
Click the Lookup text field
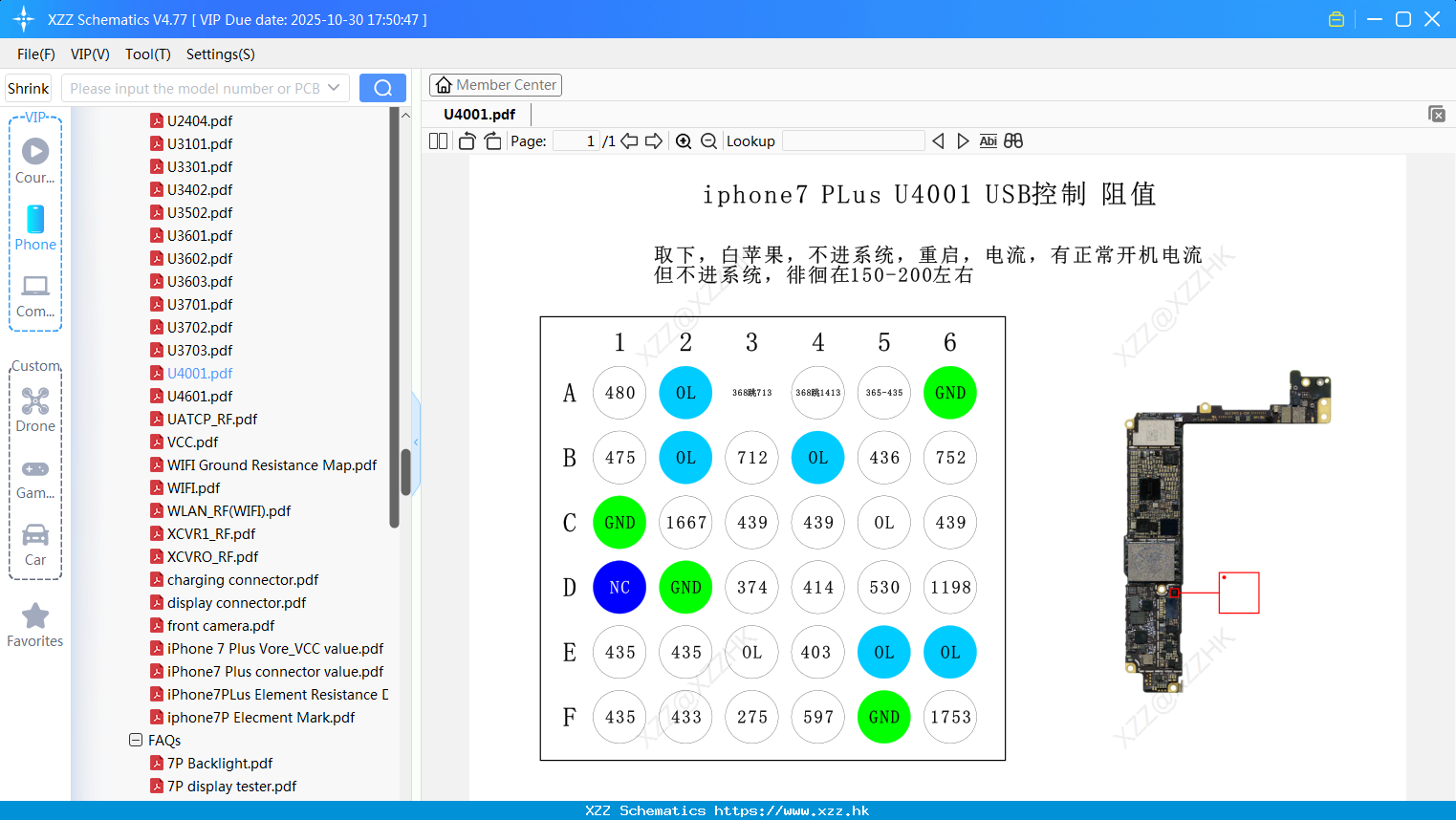(x=853, y=140)
